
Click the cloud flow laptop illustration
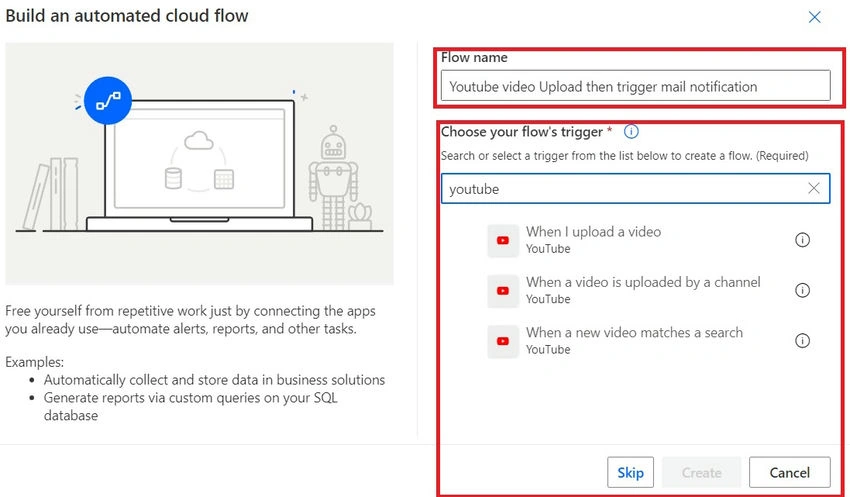199,164
